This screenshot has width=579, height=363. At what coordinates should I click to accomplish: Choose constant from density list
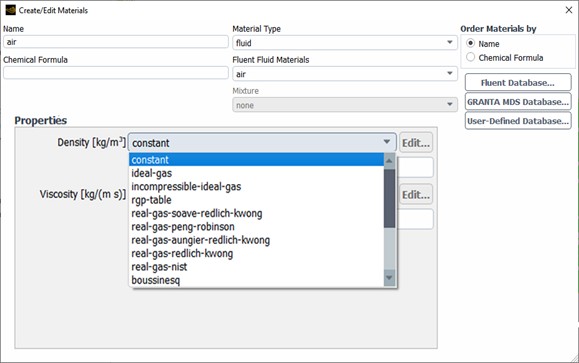click(x=257, y=160)
